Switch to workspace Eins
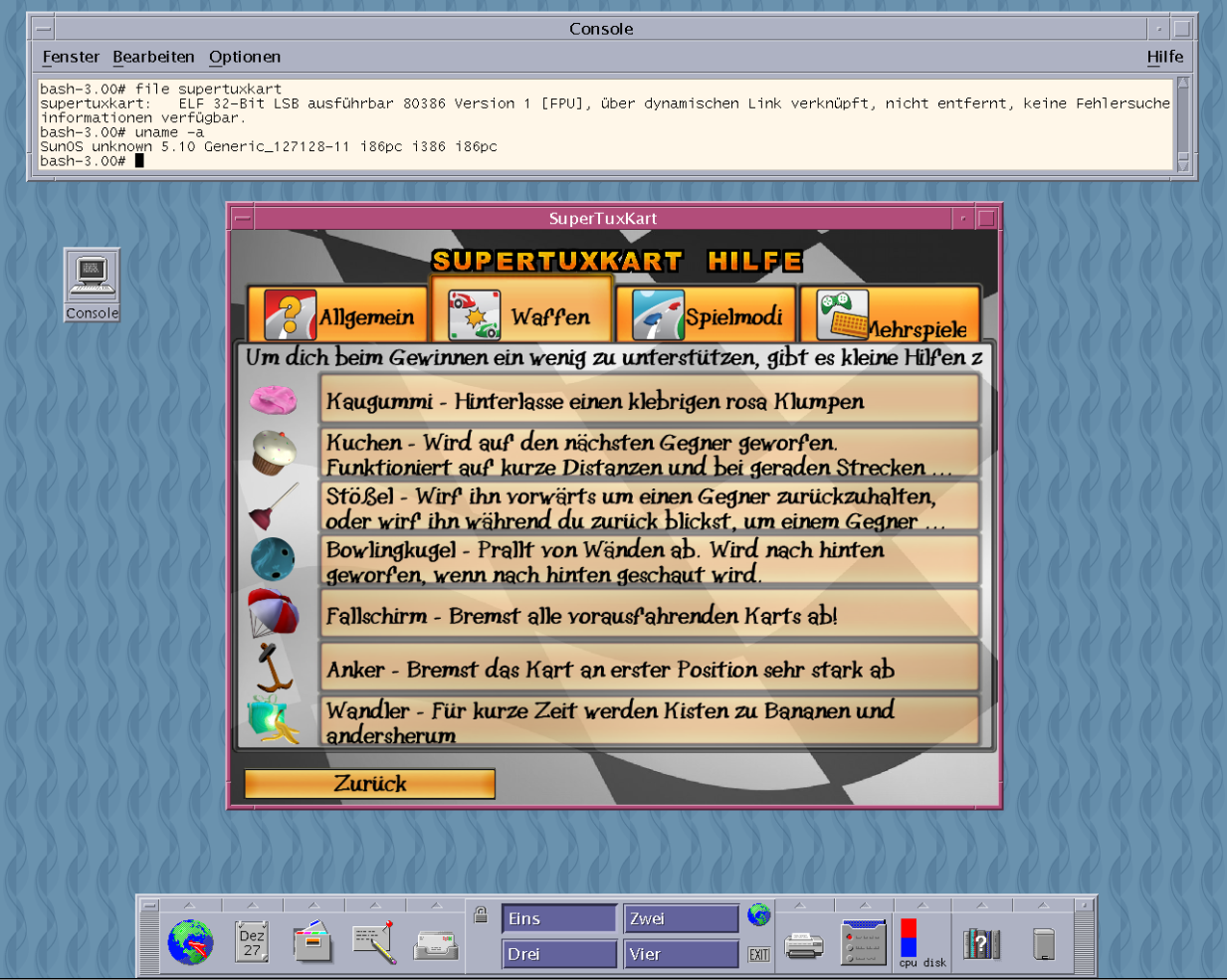The image size is (1227, 980). pos(559,918)
